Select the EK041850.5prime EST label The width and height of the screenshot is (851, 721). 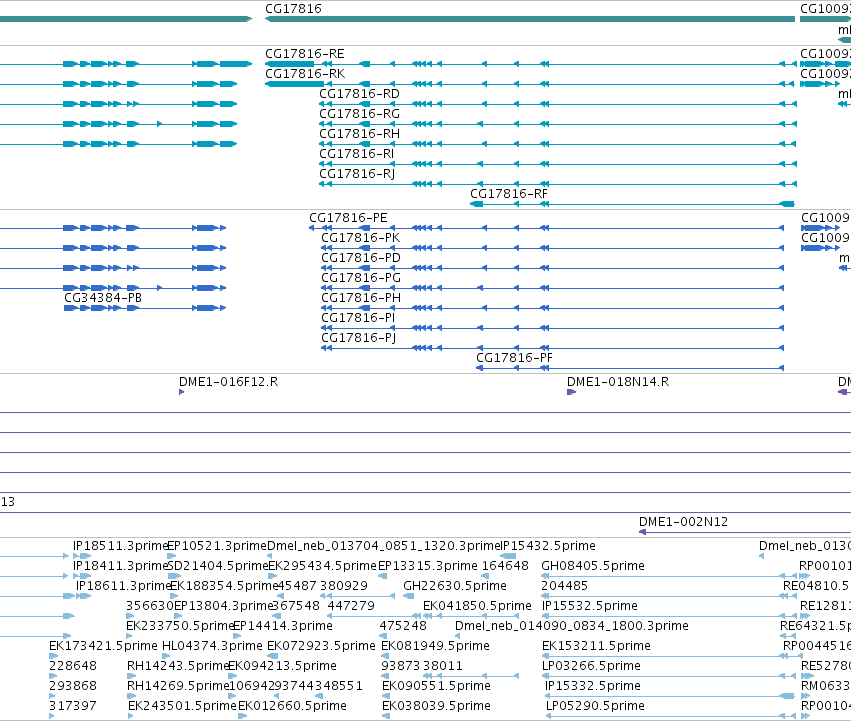[x=477, y=606]
